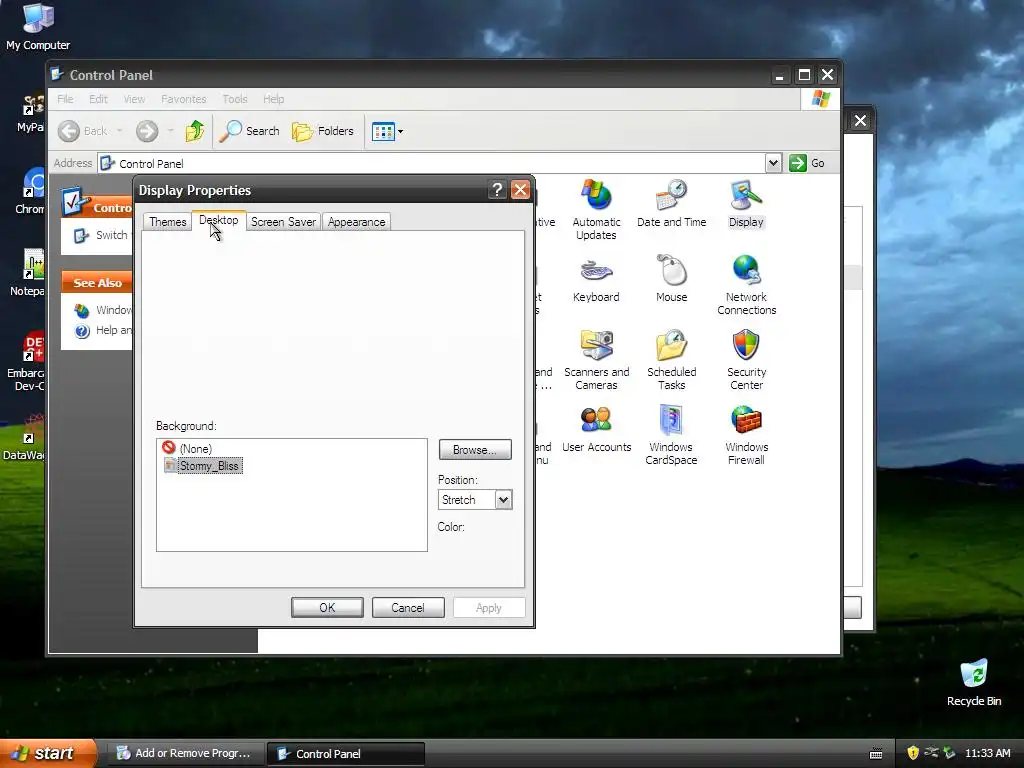This screenshot has height=768, width=1024.
Task: Open the Help menu
Action: point(274,99)
